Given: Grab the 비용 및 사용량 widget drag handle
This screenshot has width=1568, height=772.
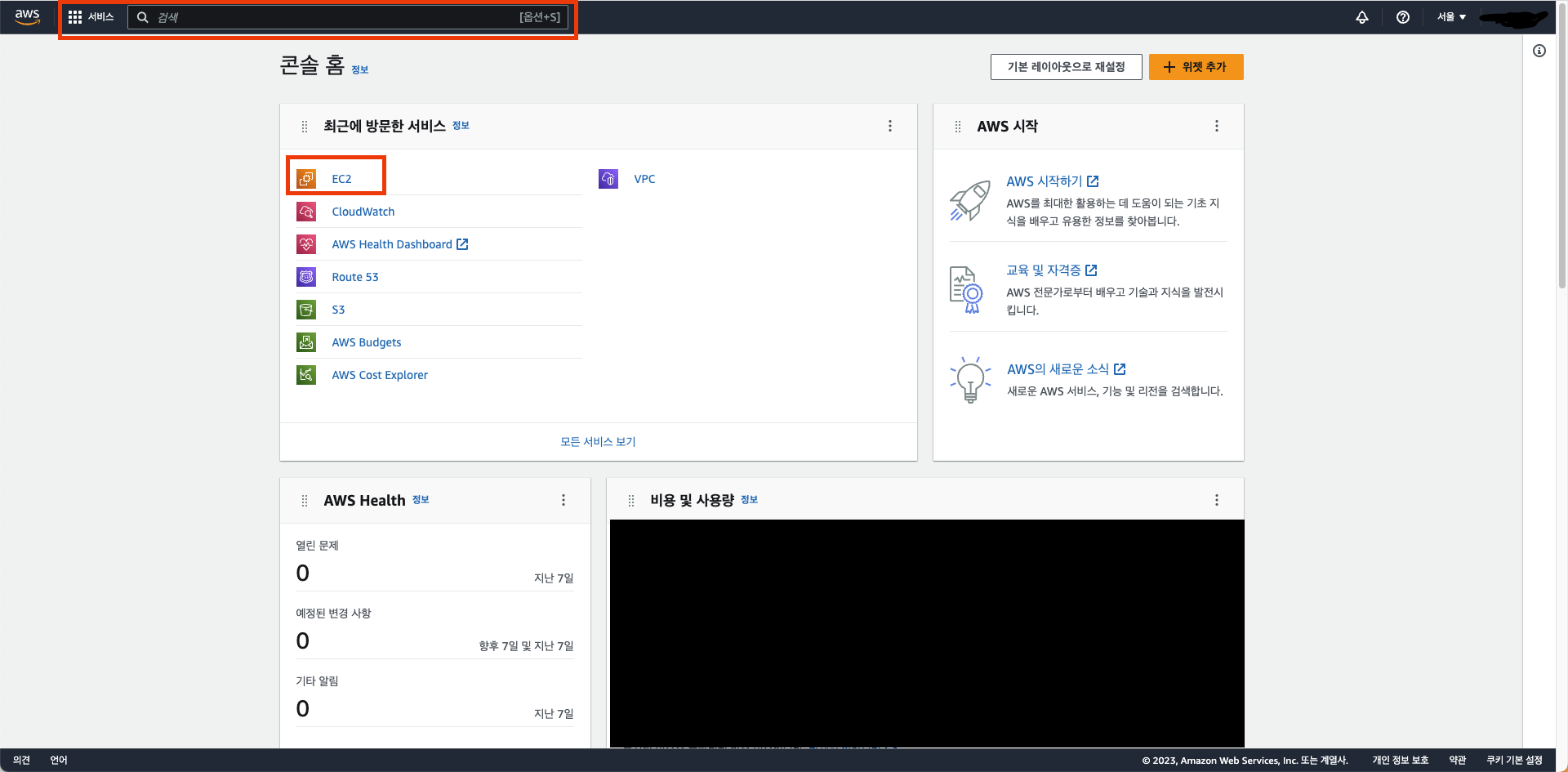Looking at the screenshot, I should coord(631,501).
